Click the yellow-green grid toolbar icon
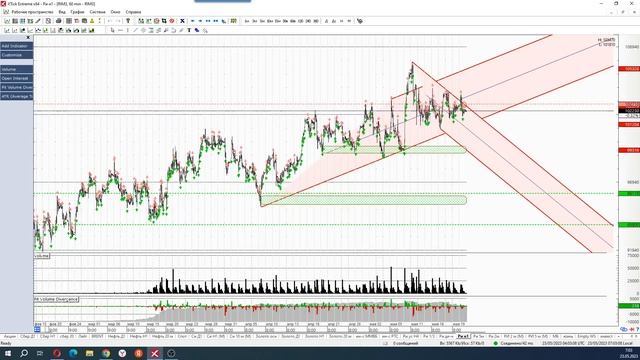The width and height of the screenshot is (640, 360). (x=233, y=21)
